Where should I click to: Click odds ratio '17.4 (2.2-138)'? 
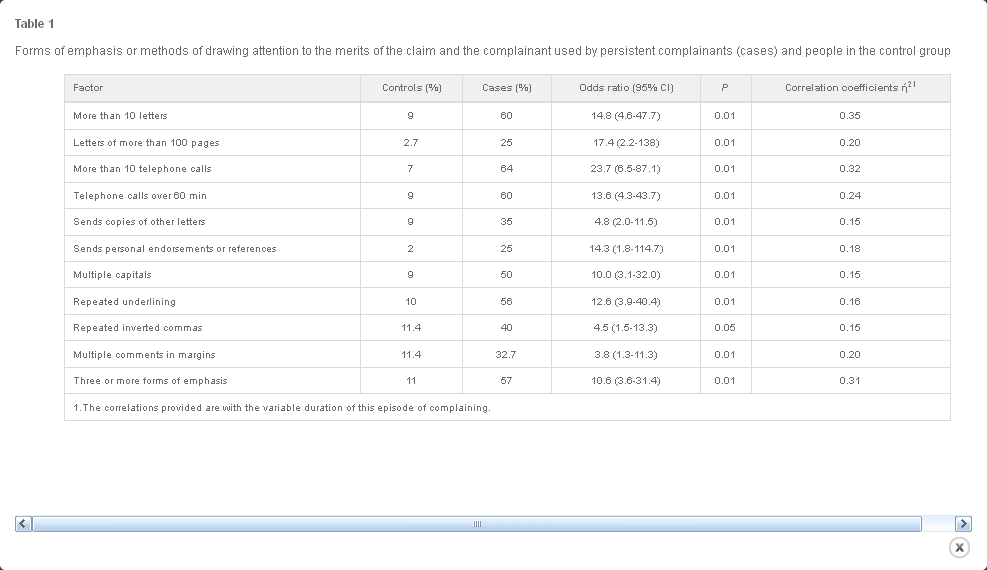(x=626, y=143)
